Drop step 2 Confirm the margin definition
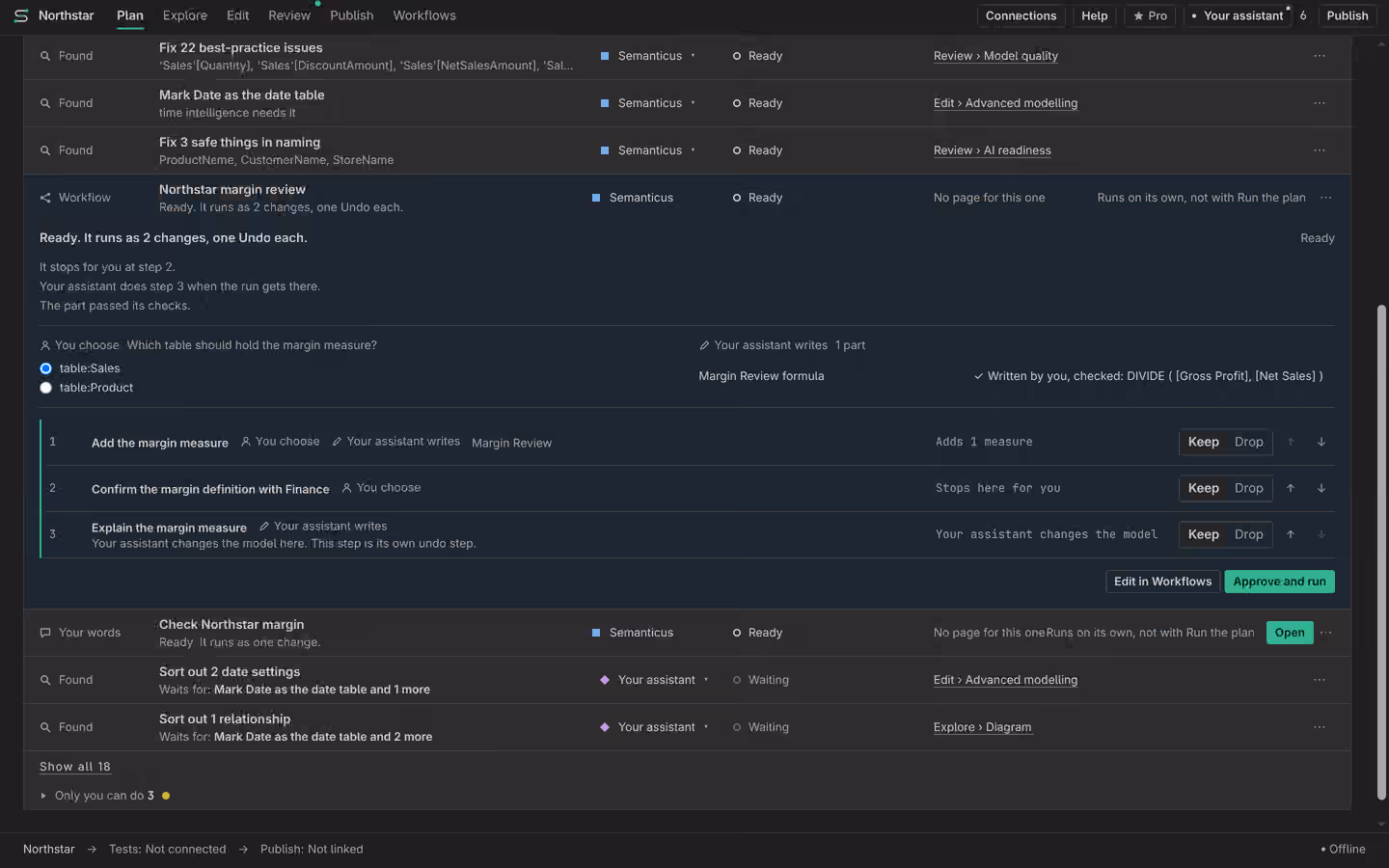1389x868 pixels. pyautogui.click(x=1248, y=488)
